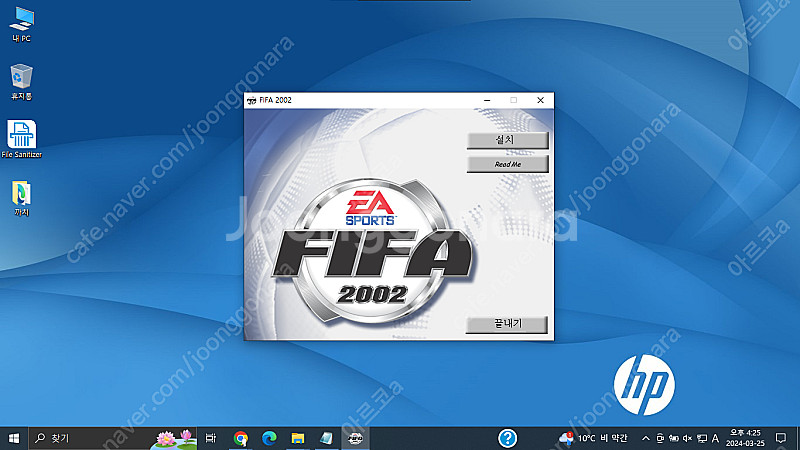Screen dimensions: 800x450
Task: Click the network status tray icon
Action: pyautogui.click(x=702, y=438)
